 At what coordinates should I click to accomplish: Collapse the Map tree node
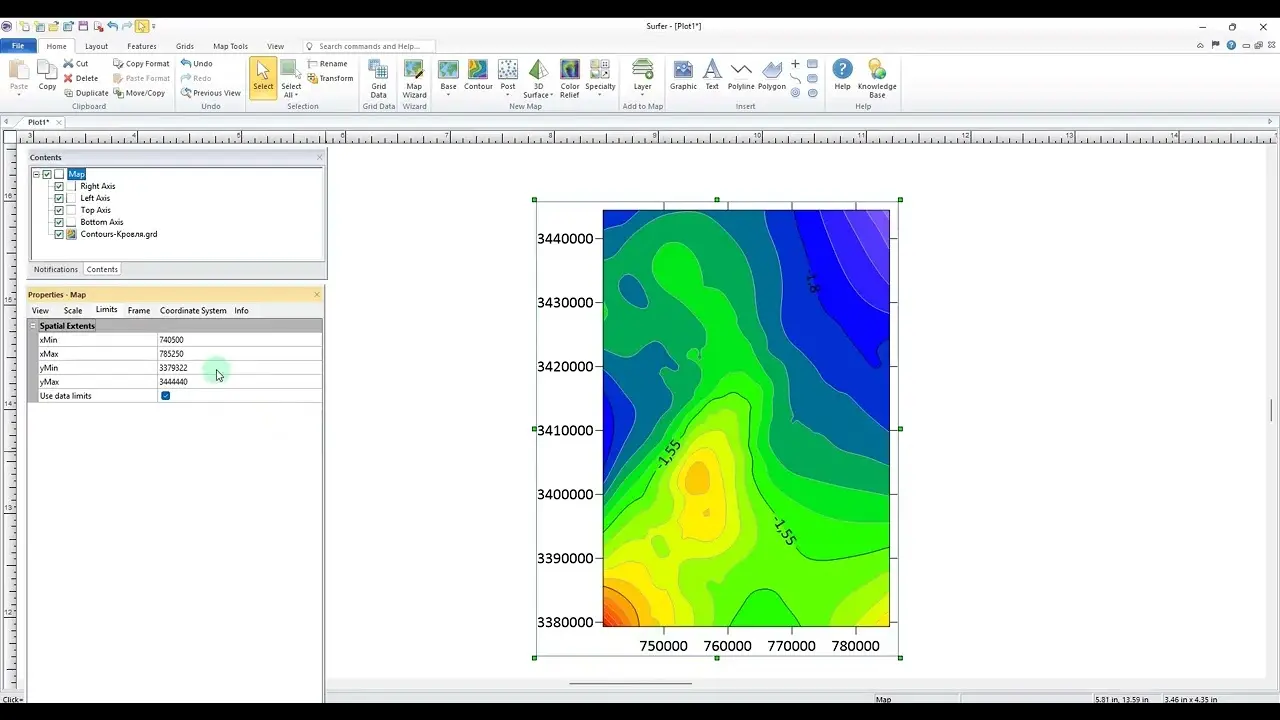pyautogui.click(x=36, y=174)
